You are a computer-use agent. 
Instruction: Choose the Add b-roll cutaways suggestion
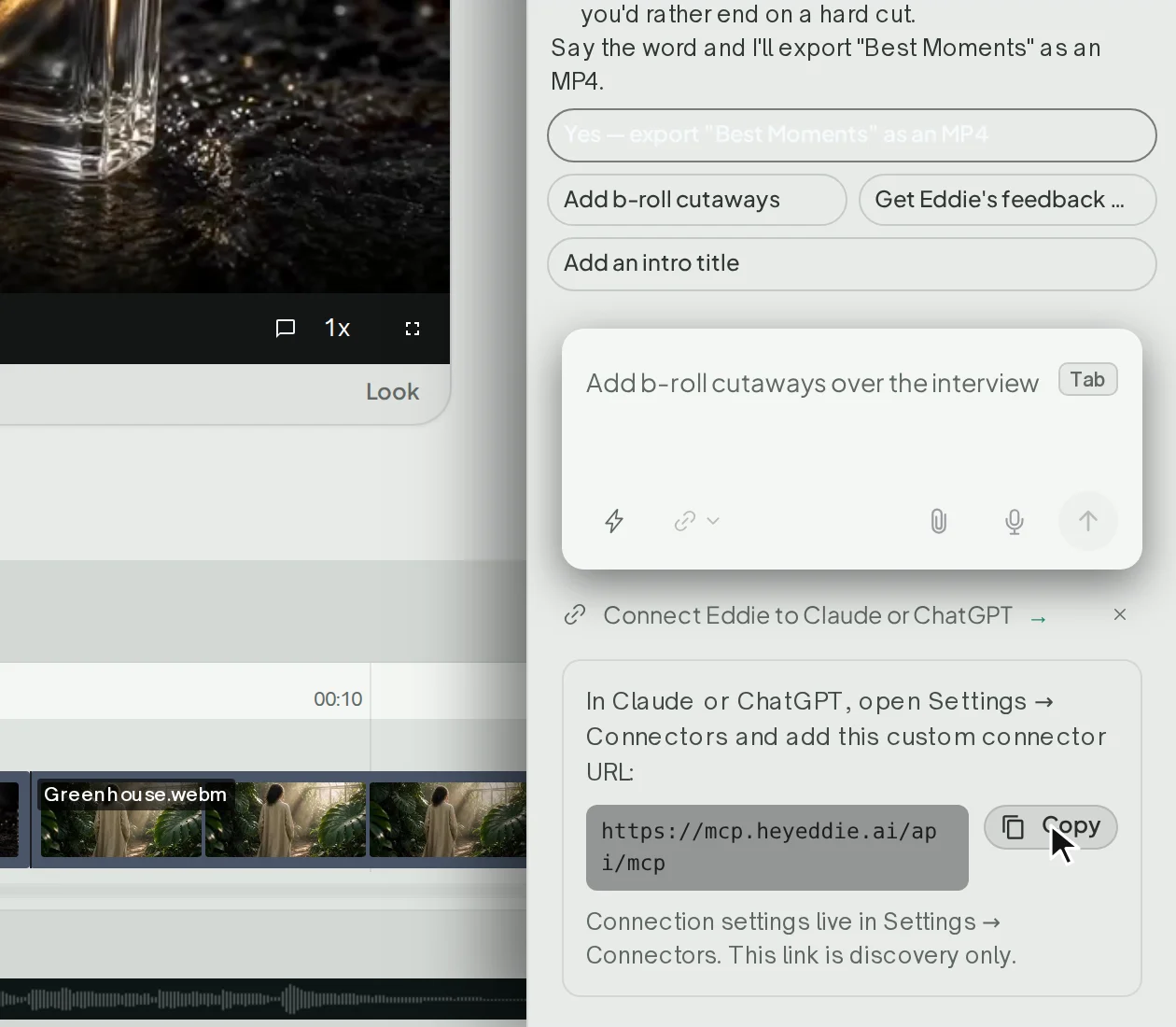[697, 200]
